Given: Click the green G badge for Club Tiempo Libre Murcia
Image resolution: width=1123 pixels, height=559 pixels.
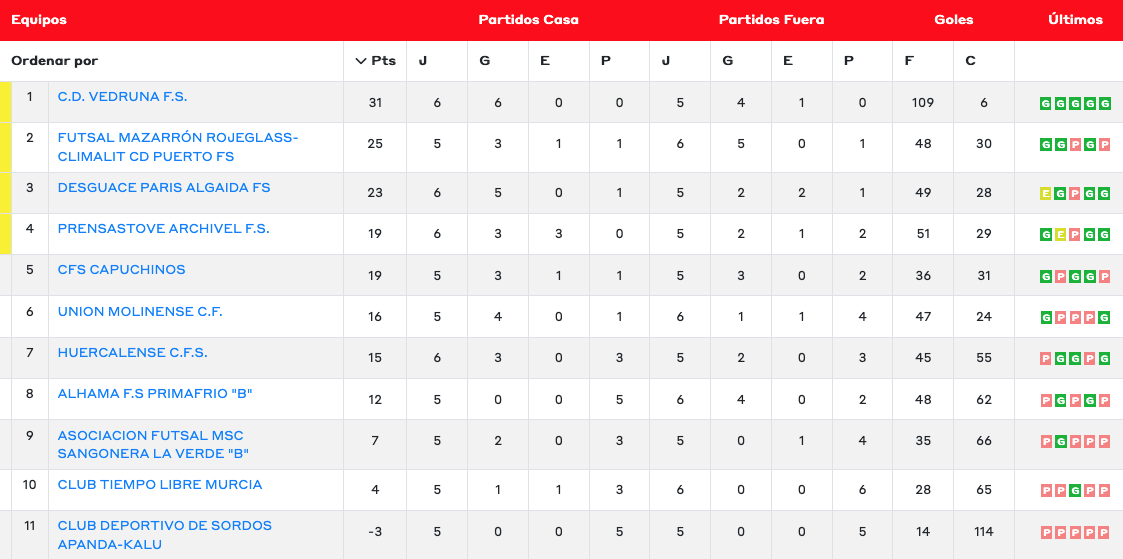Looking at the screenshot, I should pyautogui.click(x=1076, y=491).
